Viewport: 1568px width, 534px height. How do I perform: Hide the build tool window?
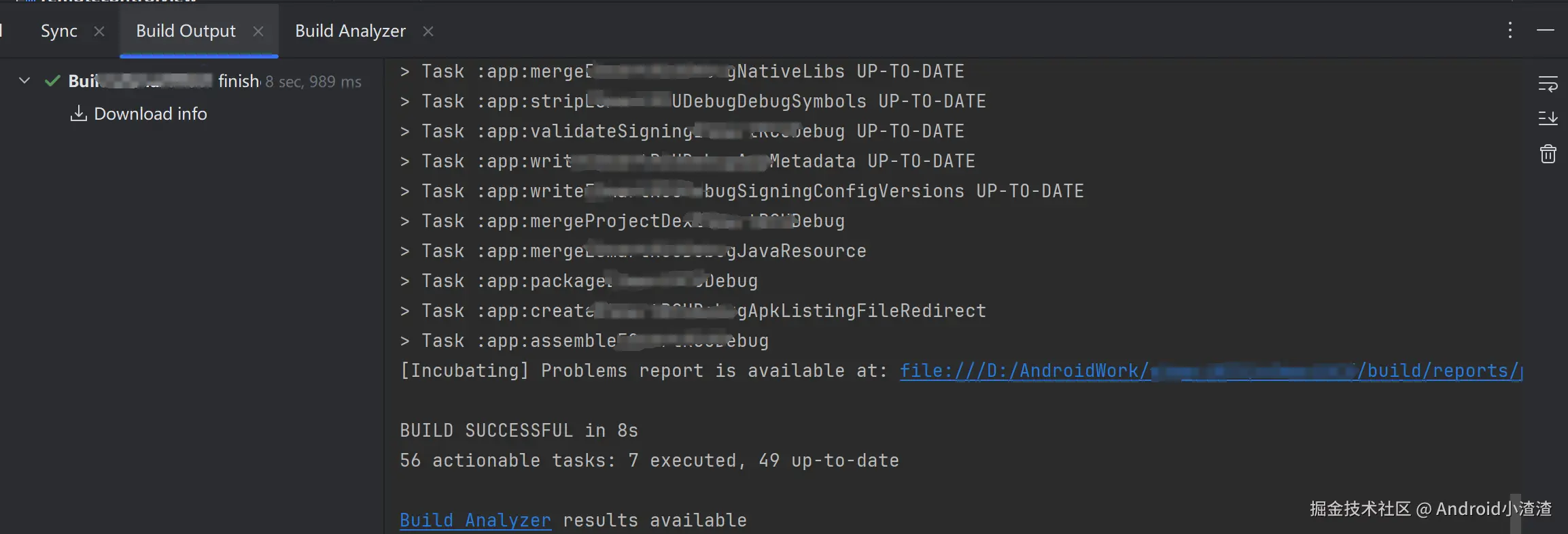pyautogui.click(x=1545, y=31)
